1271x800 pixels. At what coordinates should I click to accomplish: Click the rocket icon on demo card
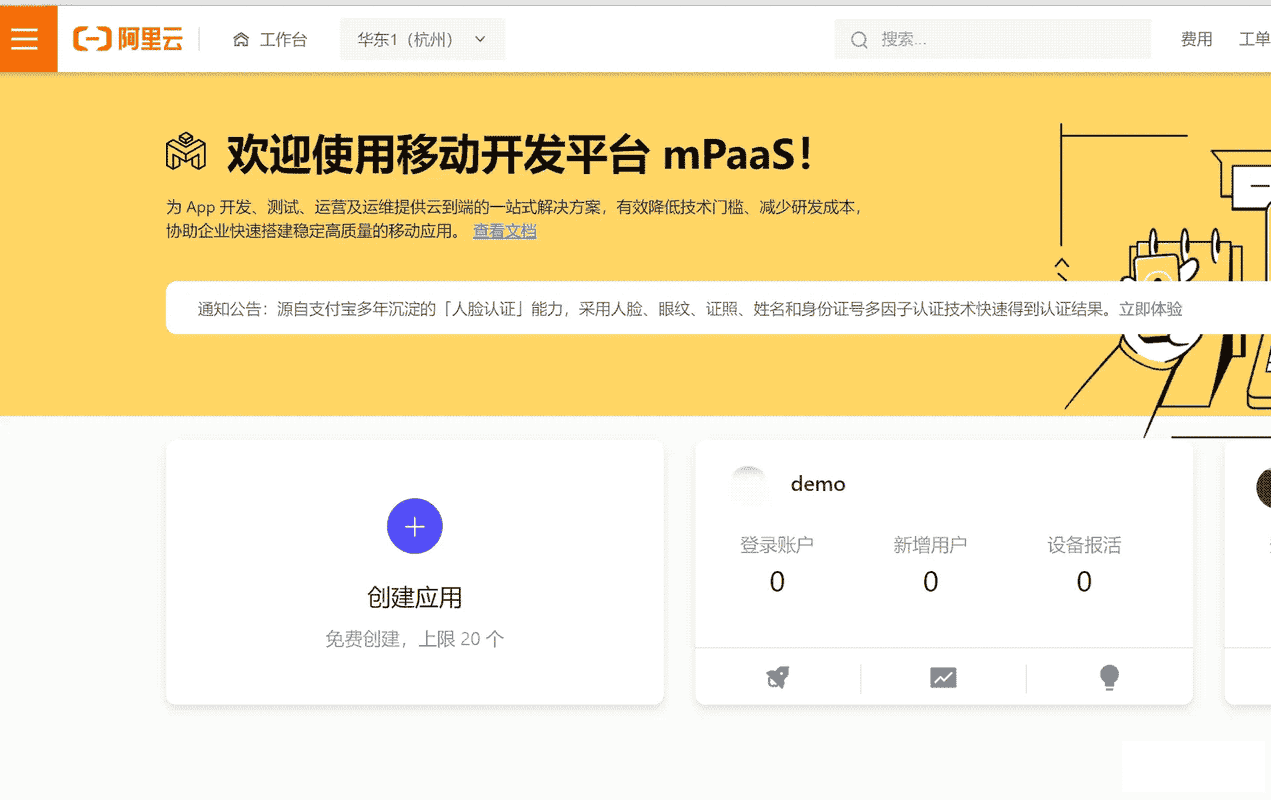[x=778, y=678]
